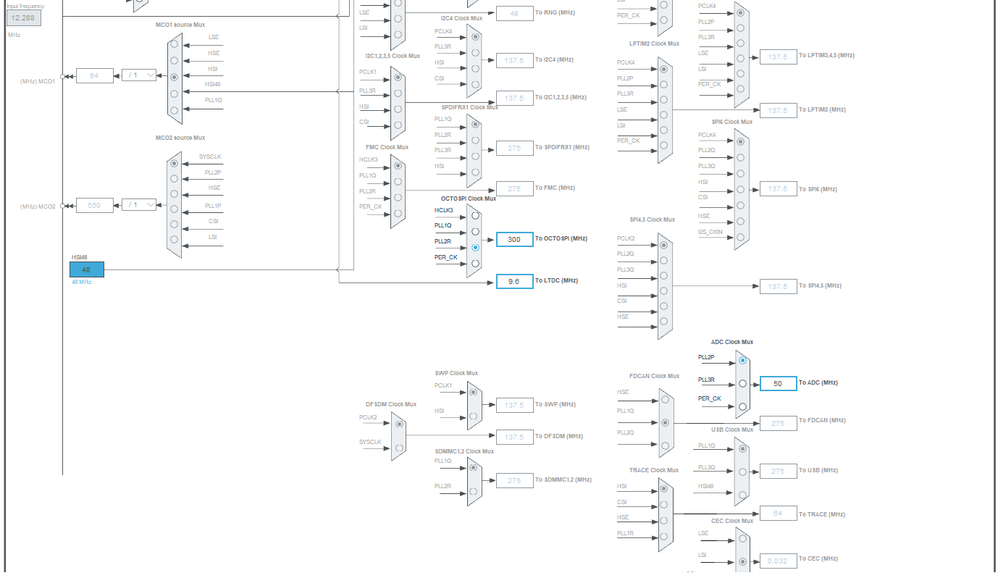Pick CSI in I2C4 Clock Mux

coord(475,85)
